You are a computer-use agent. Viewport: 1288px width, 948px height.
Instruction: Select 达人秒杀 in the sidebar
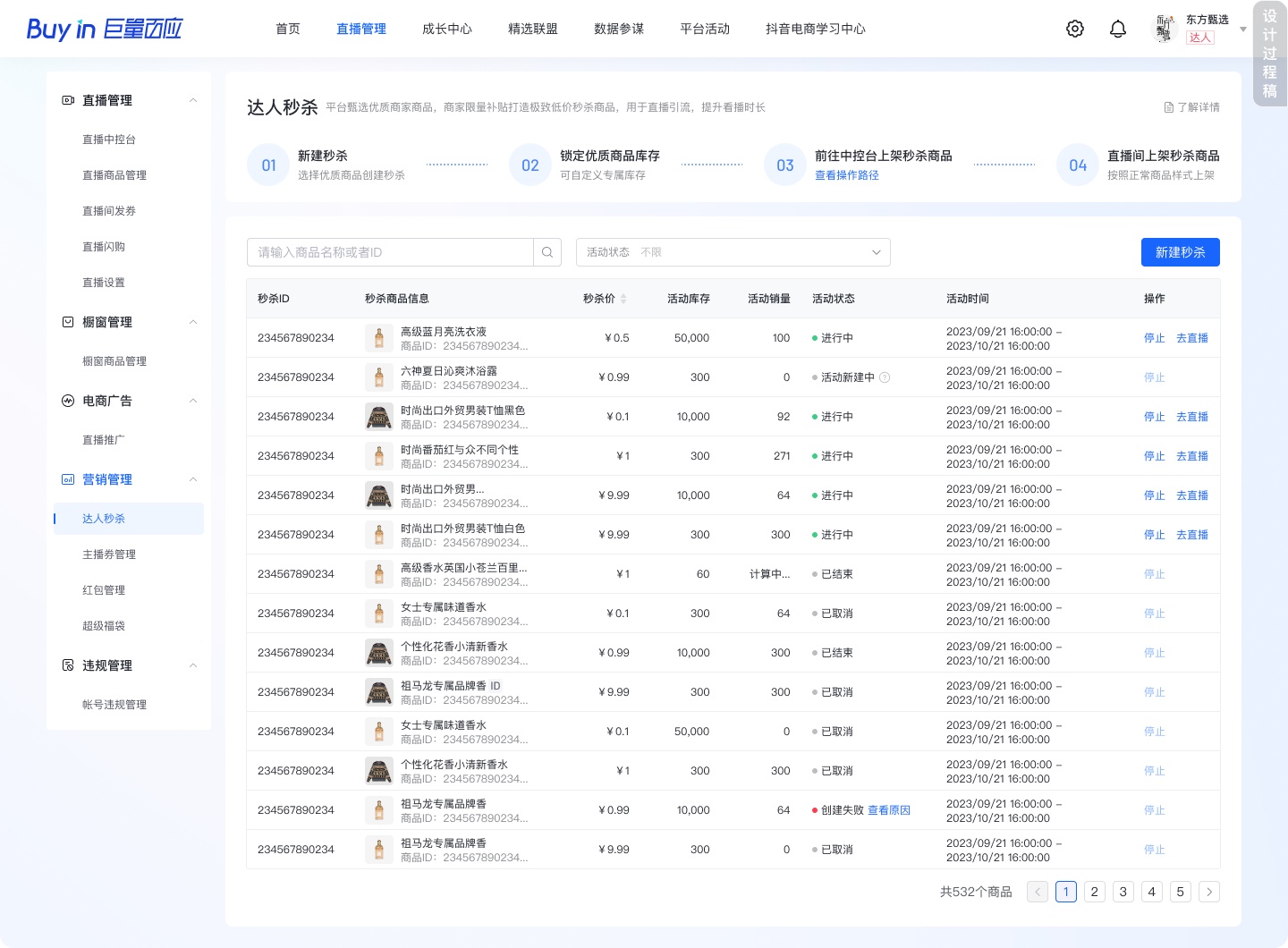coord(129,519)
